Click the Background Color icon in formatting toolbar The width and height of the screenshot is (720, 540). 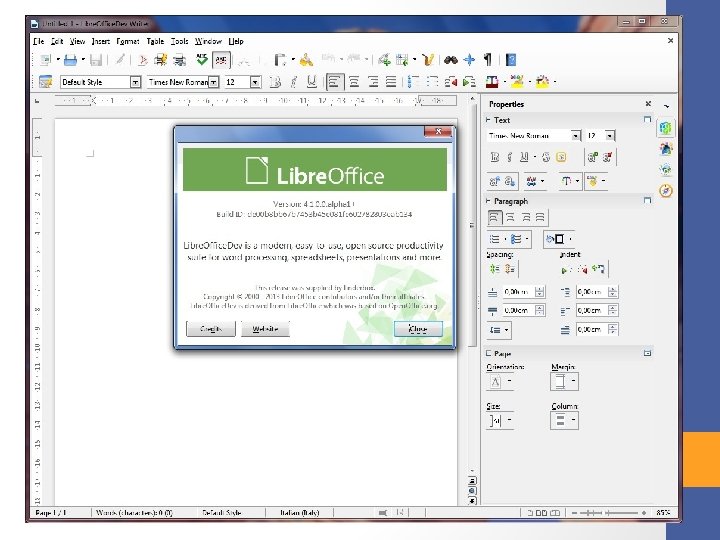click(x=542, y=82)
